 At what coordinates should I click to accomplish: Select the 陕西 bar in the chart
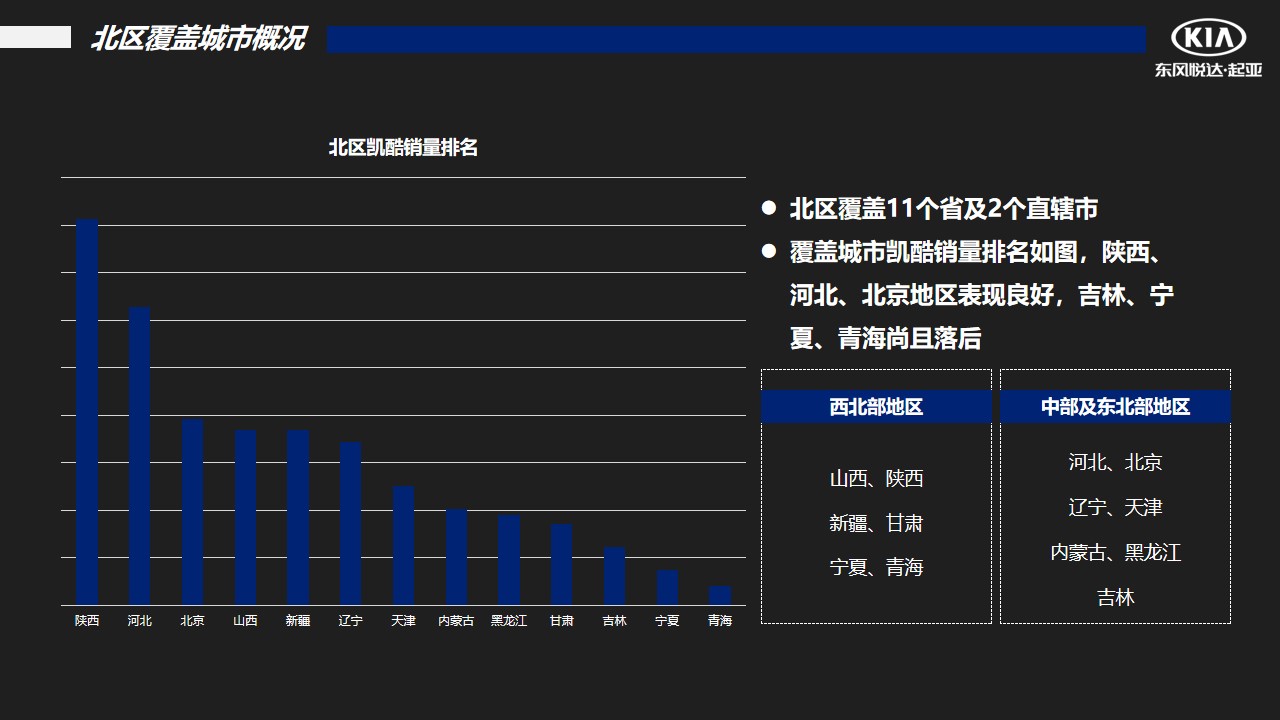87,412
